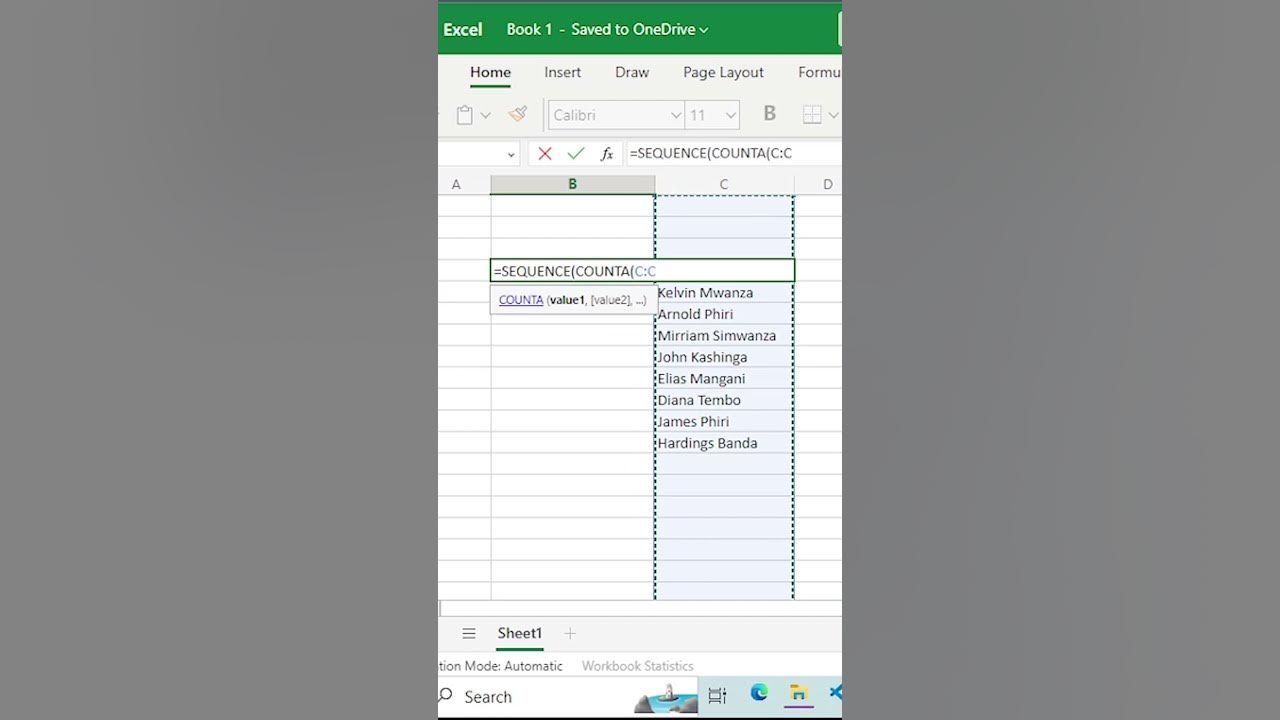Select cell containing James Phiri
Viewport: 1280px width, 720px height.
point(724,422)
